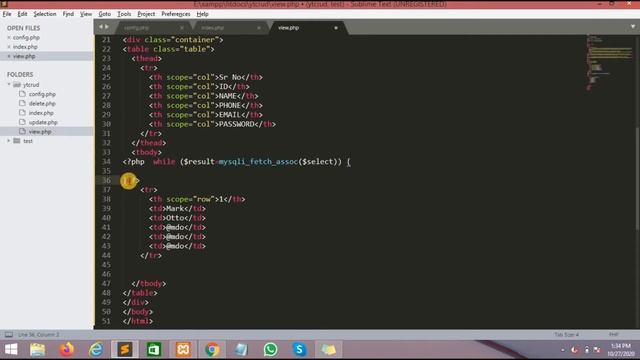Screen dimensions: 640x360
Task: Place cursor on mysqli_fetch_assoc function
Action: coord(258,162)
